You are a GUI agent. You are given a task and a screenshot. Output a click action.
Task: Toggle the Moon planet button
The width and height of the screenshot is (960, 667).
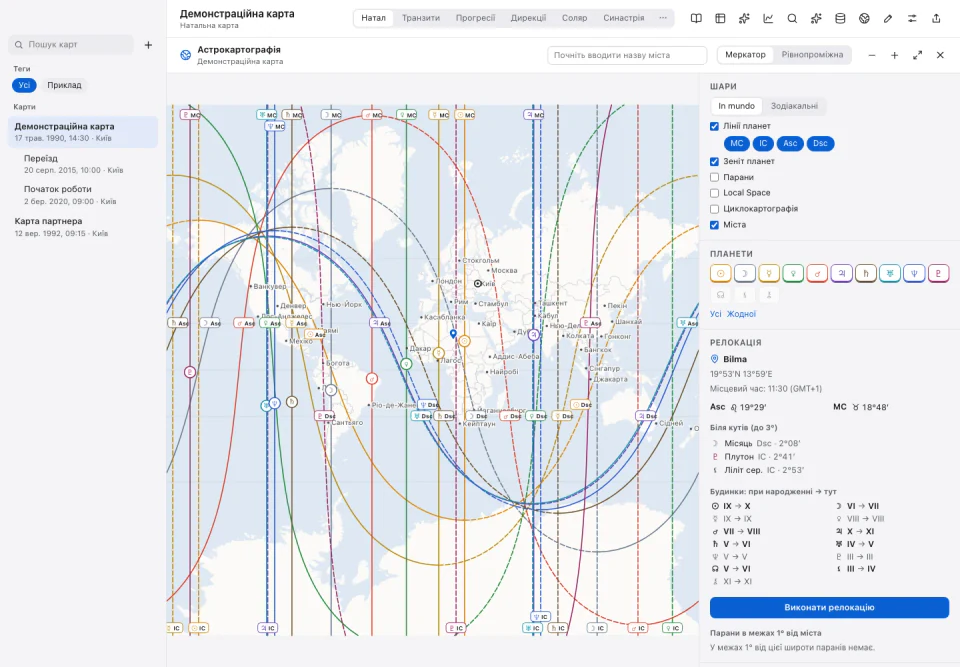click(x=744, y=273)
